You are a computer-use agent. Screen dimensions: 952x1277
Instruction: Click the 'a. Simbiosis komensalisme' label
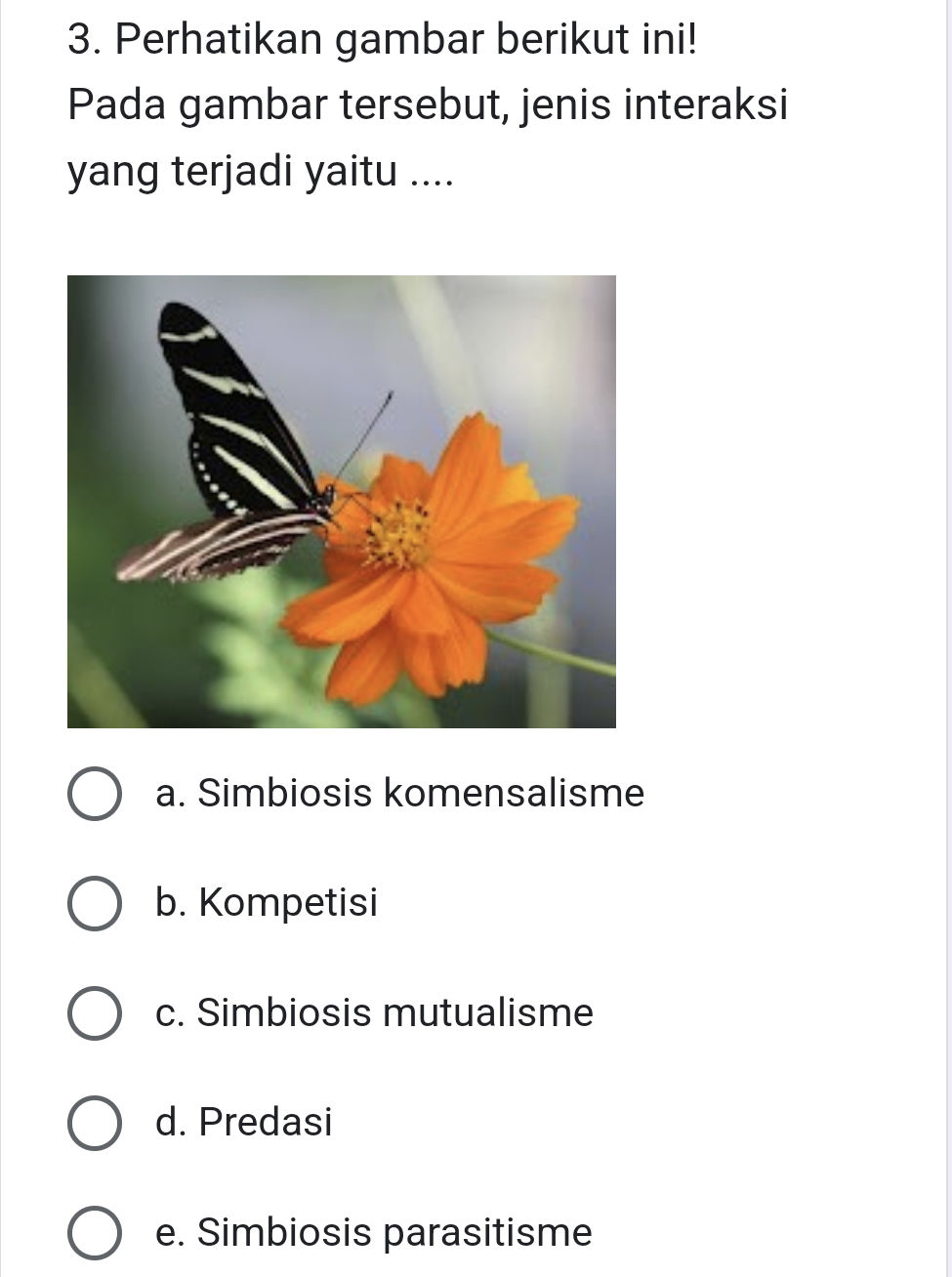[x=399, y=793]
